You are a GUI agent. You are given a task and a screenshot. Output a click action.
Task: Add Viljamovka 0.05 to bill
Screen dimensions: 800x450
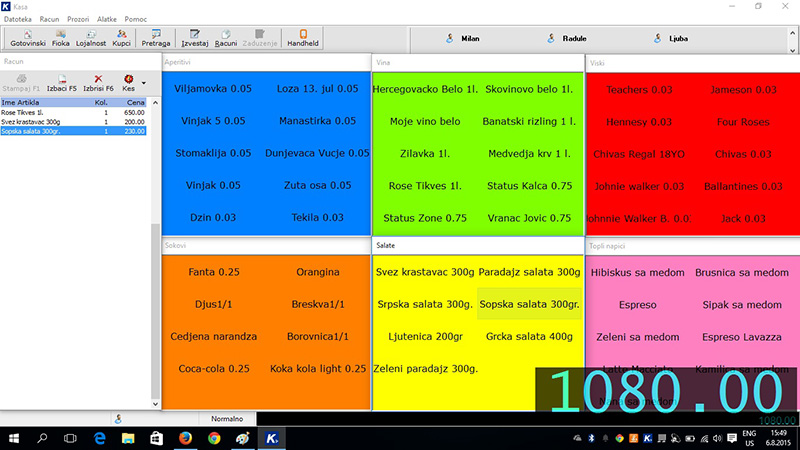[x=213, y=88]
